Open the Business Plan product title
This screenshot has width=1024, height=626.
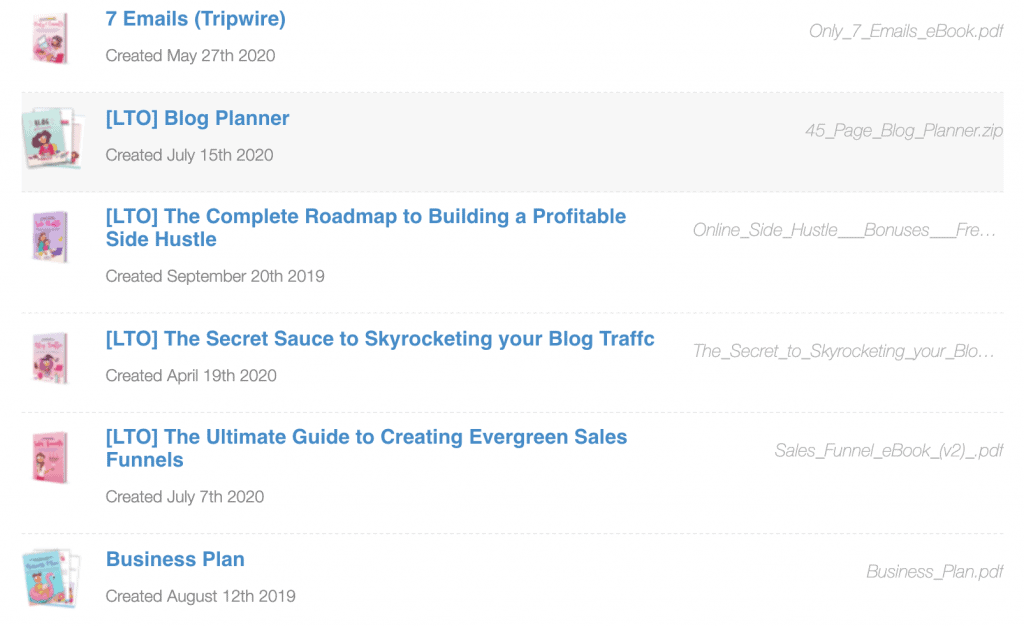coord(175,559)
